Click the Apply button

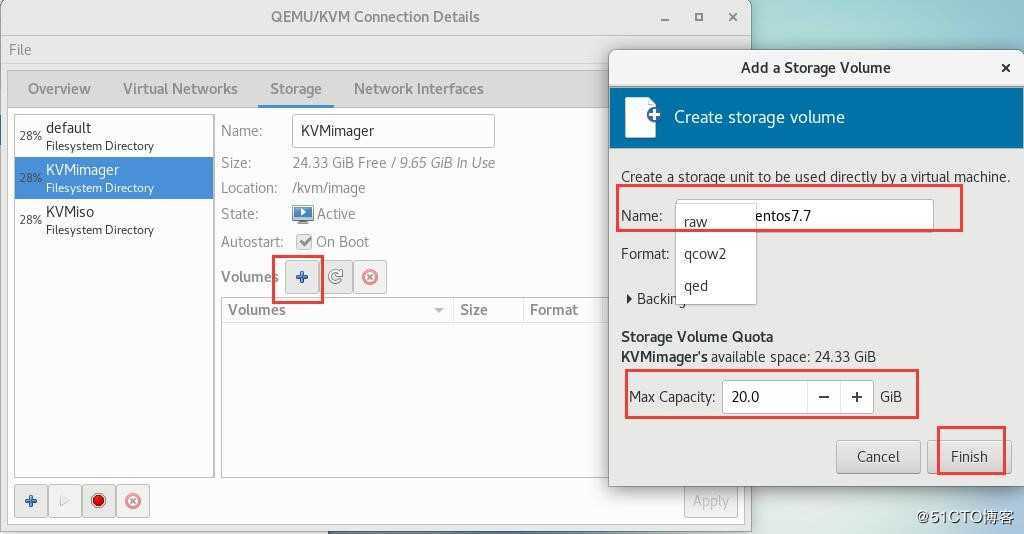click(711, 501)
